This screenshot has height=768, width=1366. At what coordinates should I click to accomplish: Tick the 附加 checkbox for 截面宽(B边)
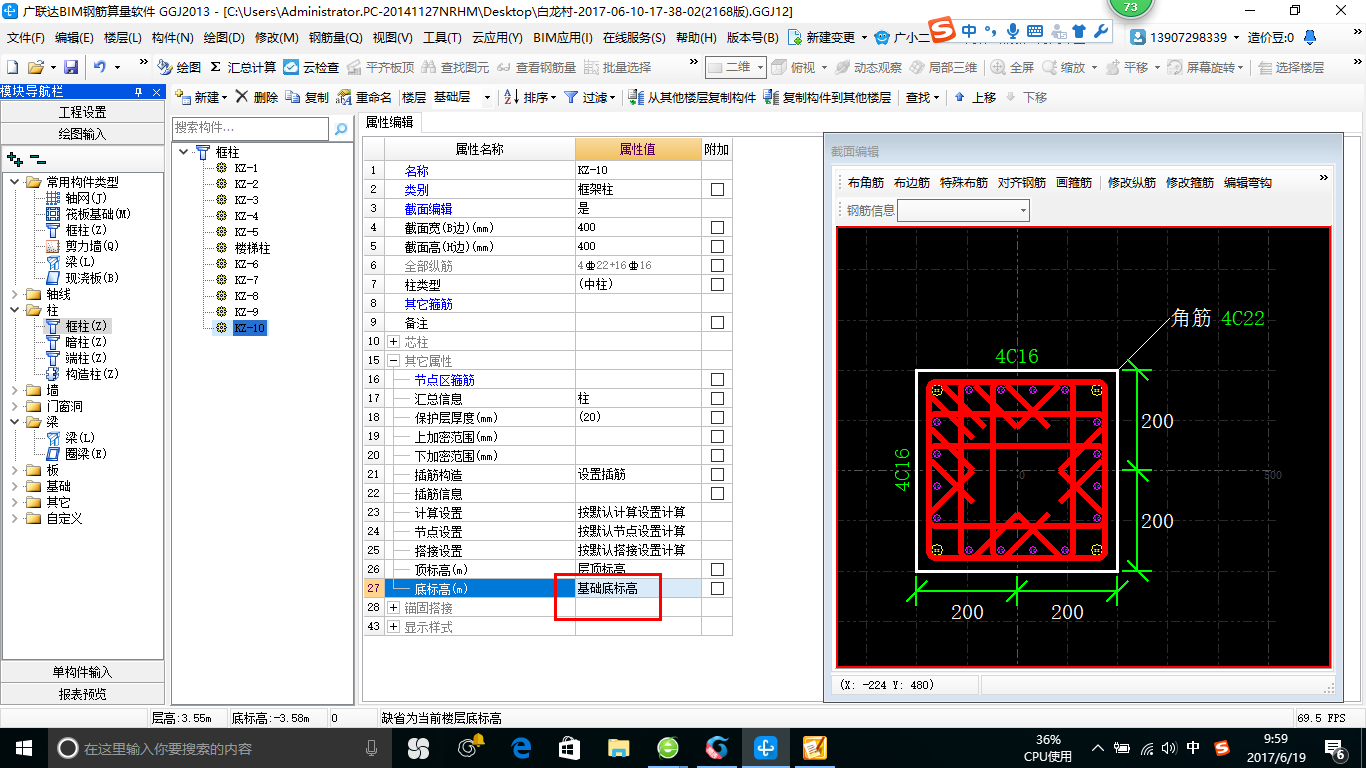click(x=717, y=228)
